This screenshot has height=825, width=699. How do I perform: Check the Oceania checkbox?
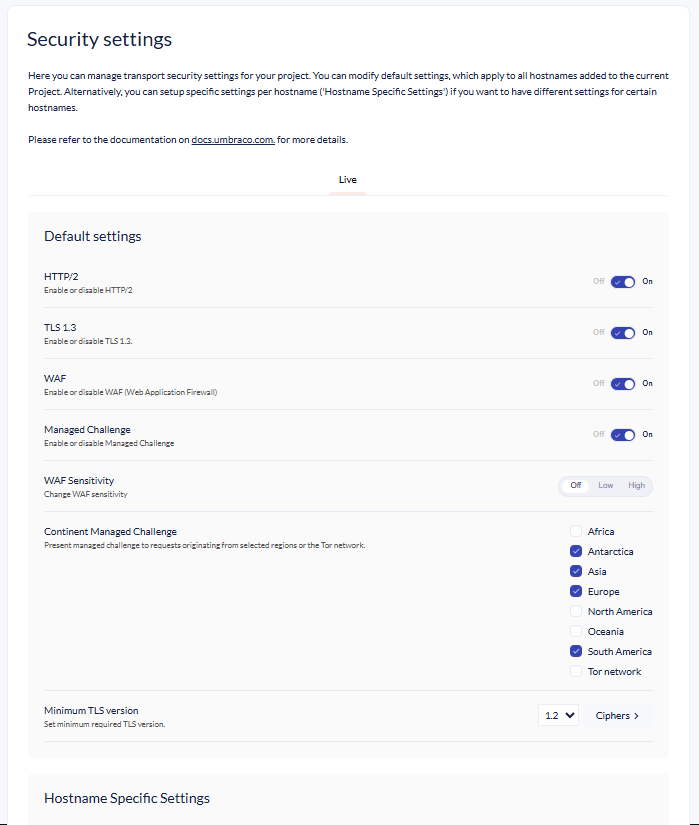[x=576, y=631]
